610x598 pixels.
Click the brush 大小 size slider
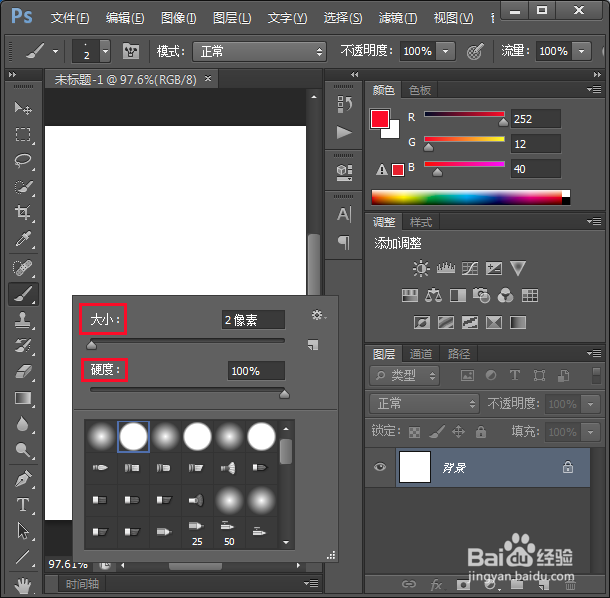[187, 341]
